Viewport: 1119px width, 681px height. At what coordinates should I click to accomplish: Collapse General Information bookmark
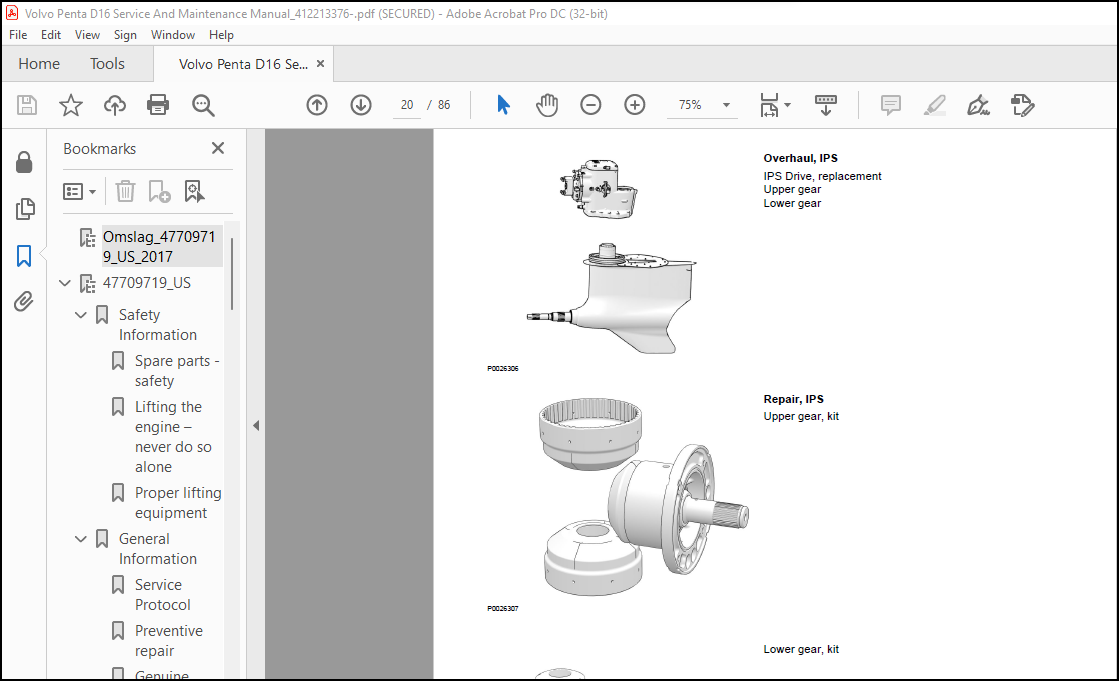[81, 539]
